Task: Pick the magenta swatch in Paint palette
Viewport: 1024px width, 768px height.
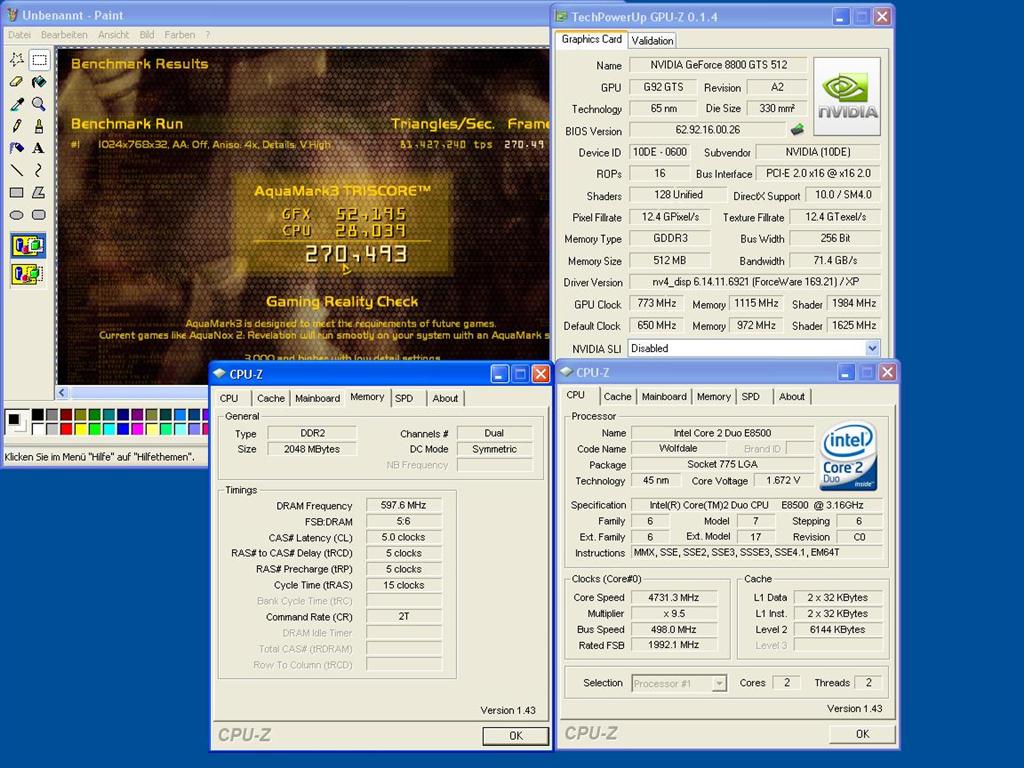Action: point(137,428)
